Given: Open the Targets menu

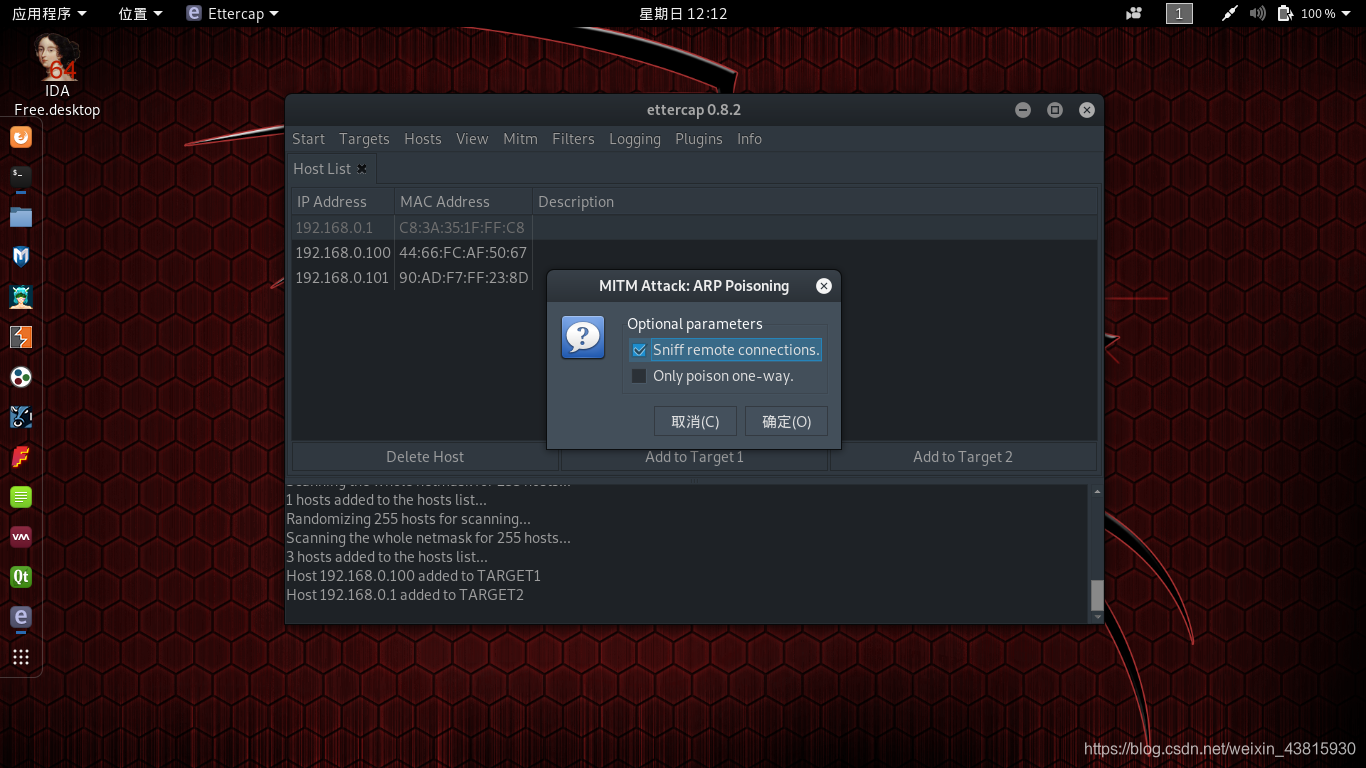Looking at the screenshot, I should [x=364, y=139].
